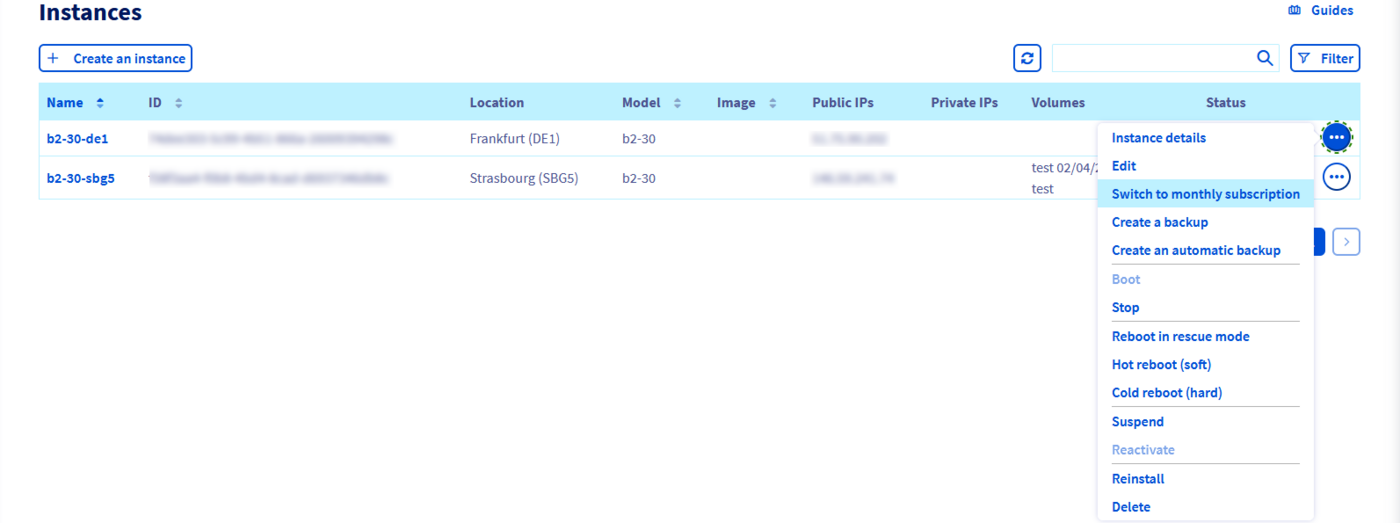Open actions menu for b2-30-sbg5

click(x=1336, y=177)
